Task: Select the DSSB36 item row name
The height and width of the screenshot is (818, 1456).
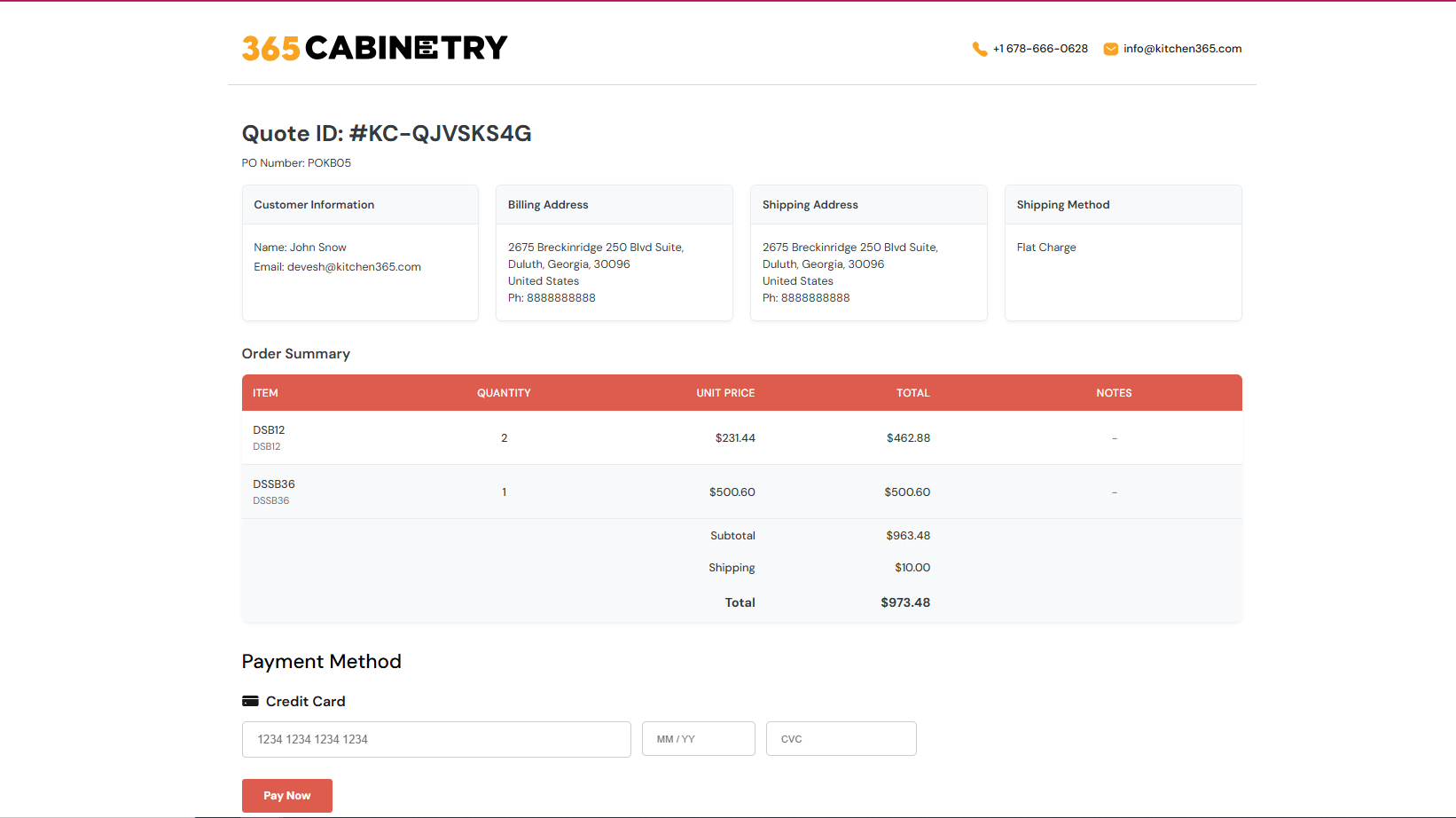Action: click(x=274, y=484)
